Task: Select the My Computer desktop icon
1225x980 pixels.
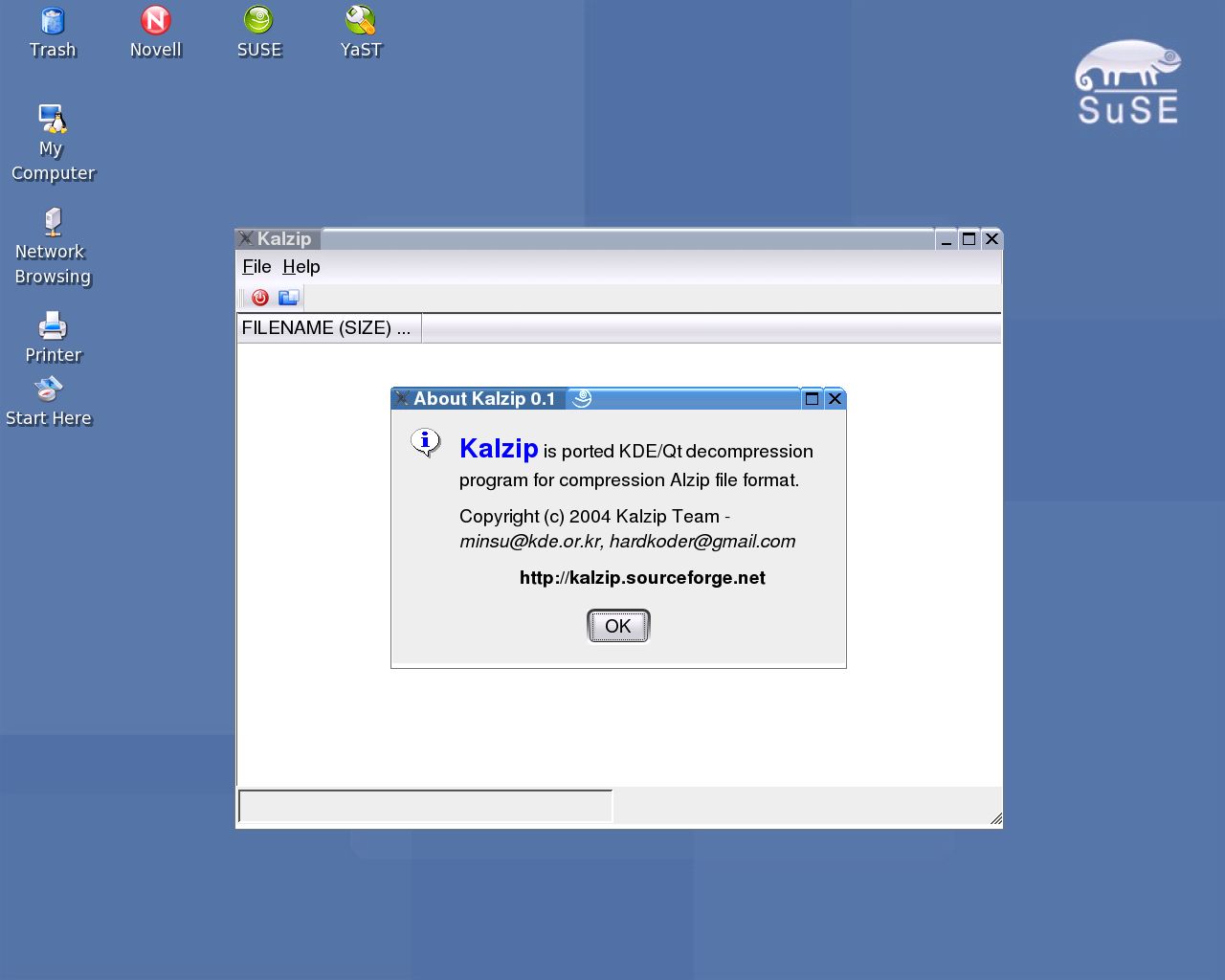Action: pyautogui.click(x=53, y=120)
